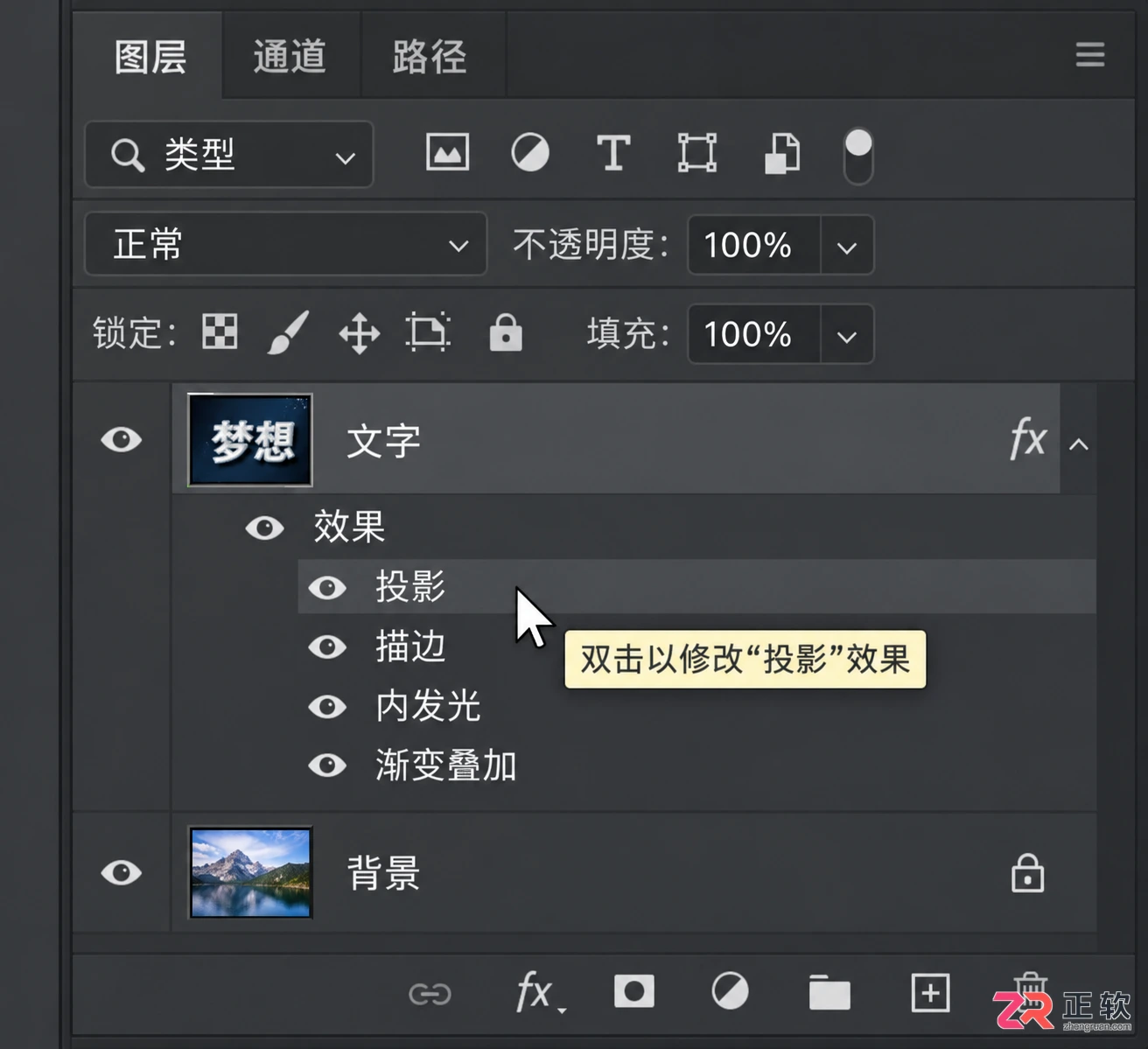
Task: Hide the 内发光 effect
Action: click(x=327, y=706)
